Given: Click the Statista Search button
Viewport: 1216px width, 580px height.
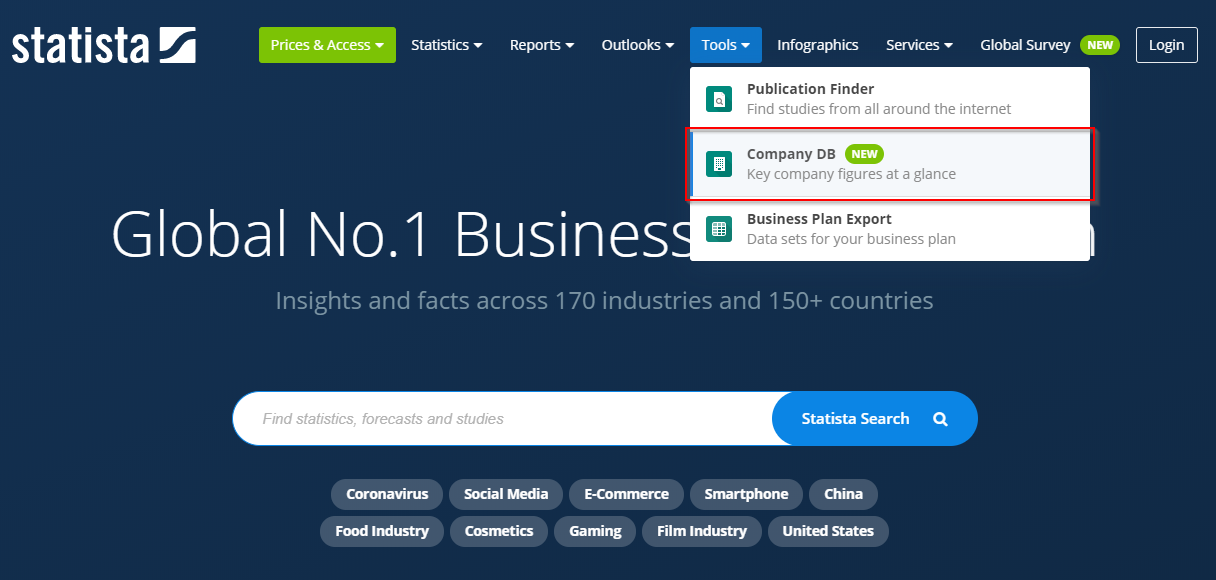Looking at the screenshot, I should pyautogui.click(x=875, y=419).
